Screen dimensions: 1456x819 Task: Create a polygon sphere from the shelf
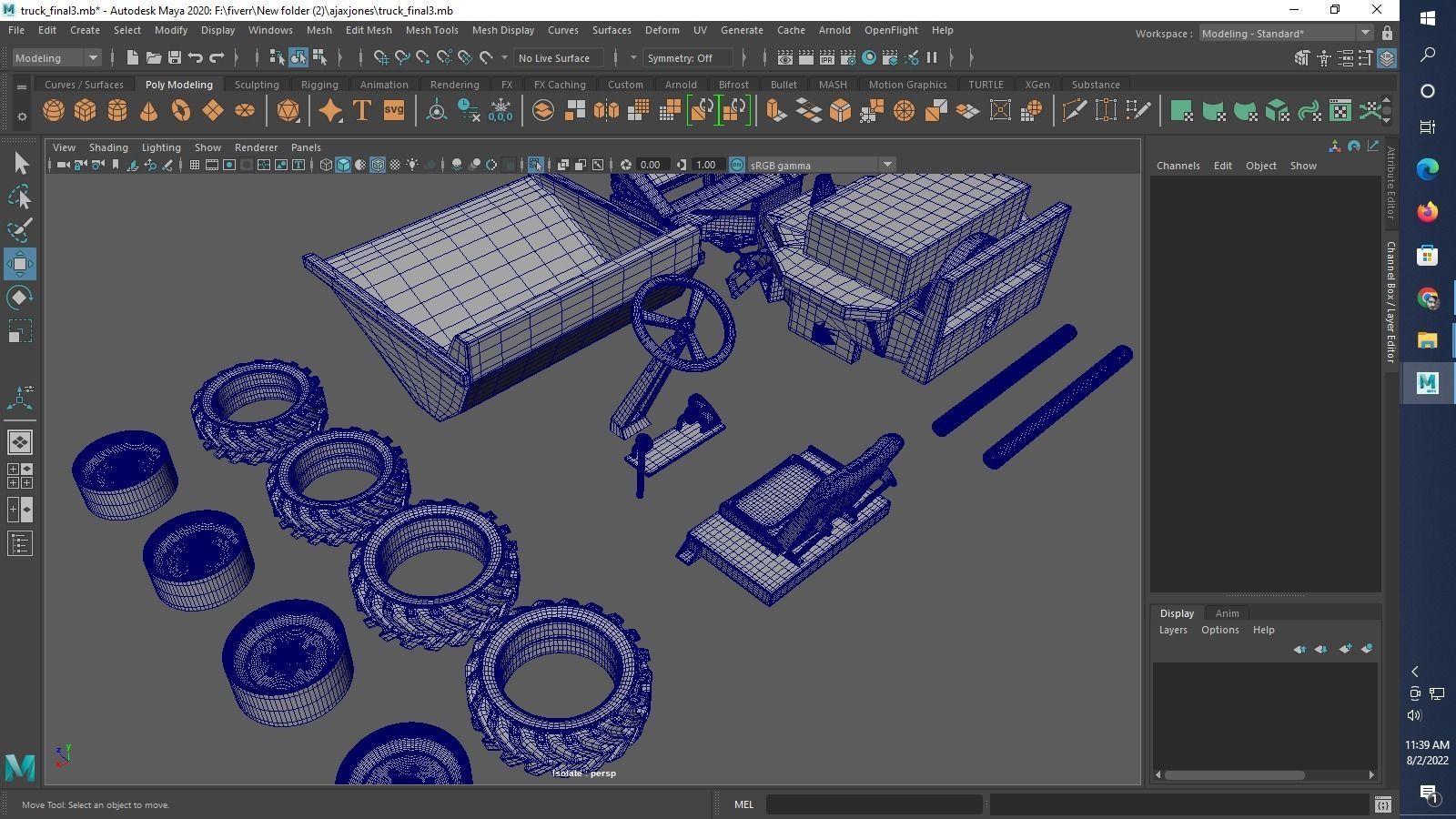click(54, 111)
